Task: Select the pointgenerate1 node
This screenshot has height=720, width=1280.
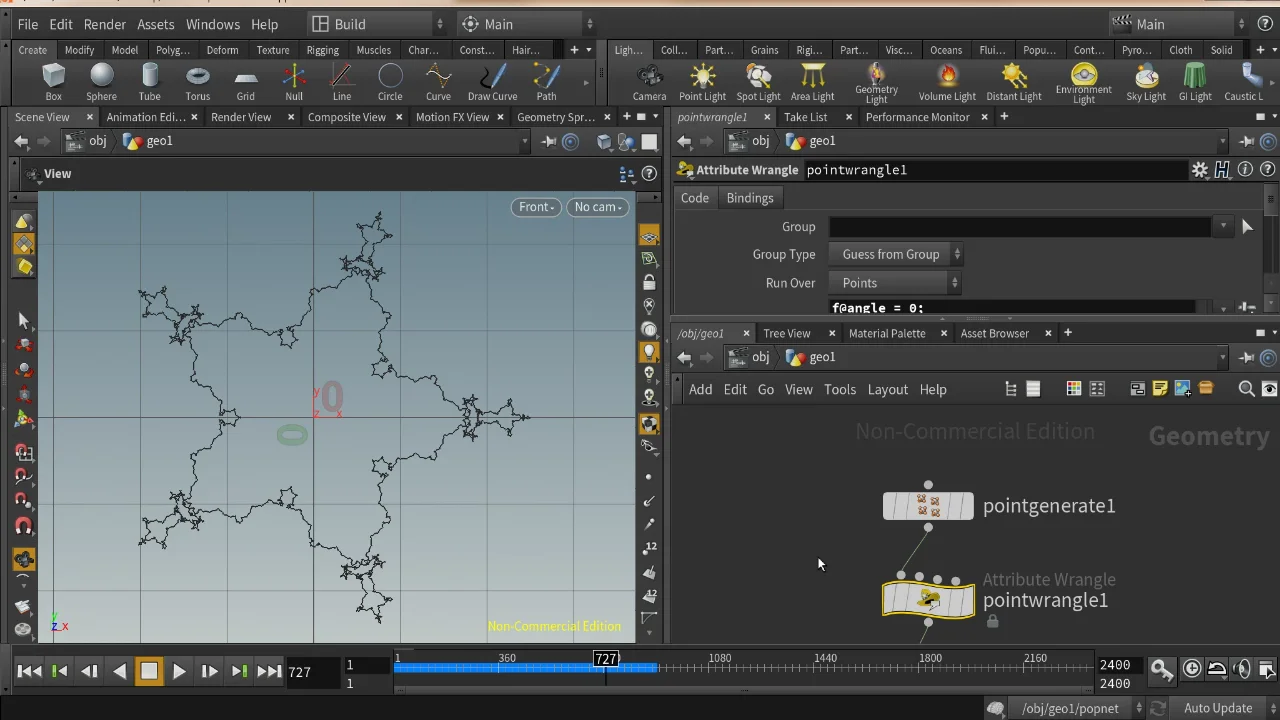Action: 928,506
